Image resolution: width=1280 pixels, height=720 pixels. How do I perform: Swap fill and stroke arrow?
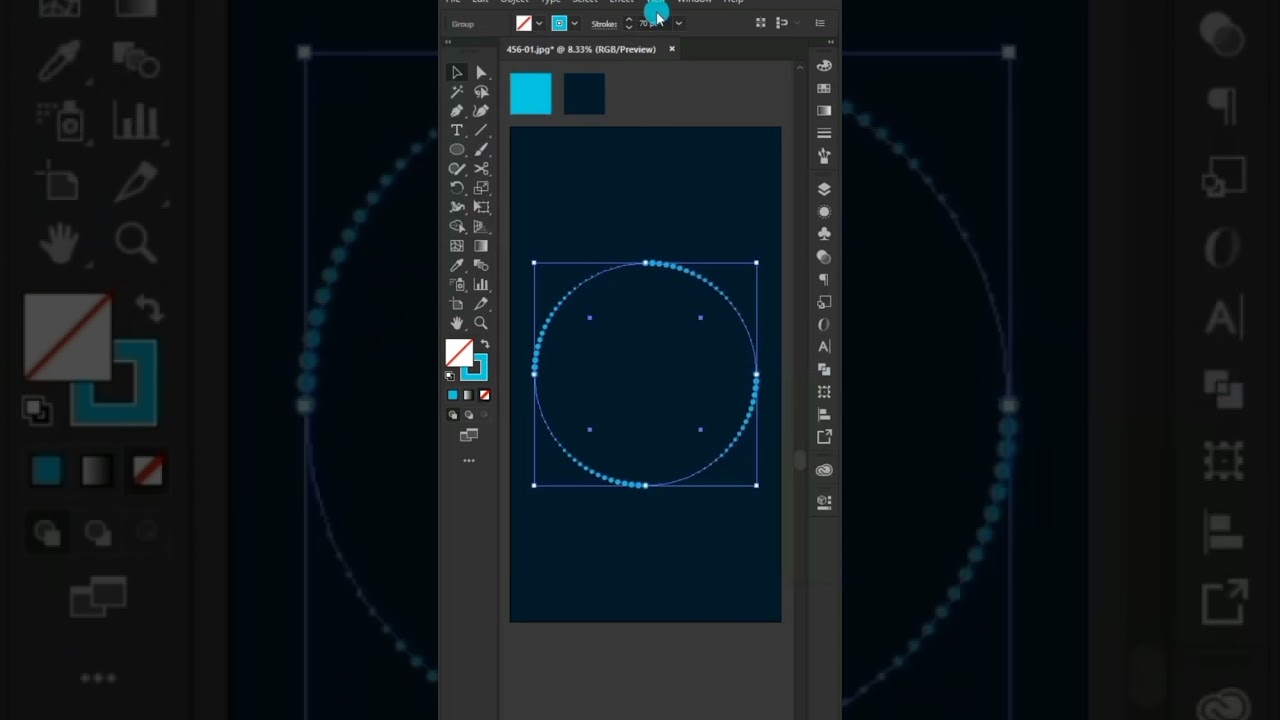pos(485,345)
